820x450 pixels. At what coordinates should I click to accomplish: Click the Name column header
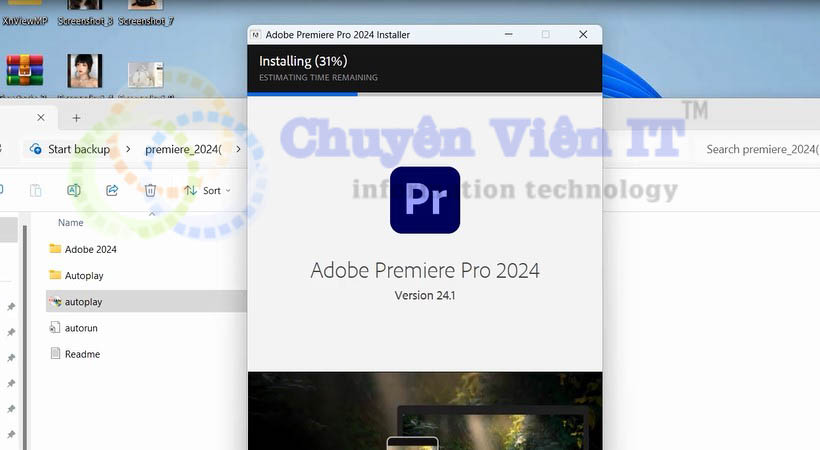coord(71,223)
